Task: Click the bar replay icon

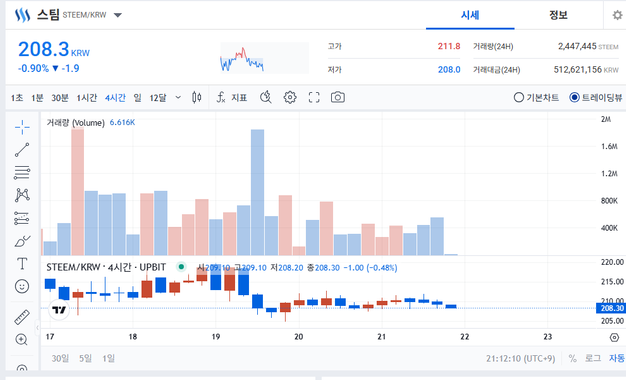Action: [x=266, y=97]
